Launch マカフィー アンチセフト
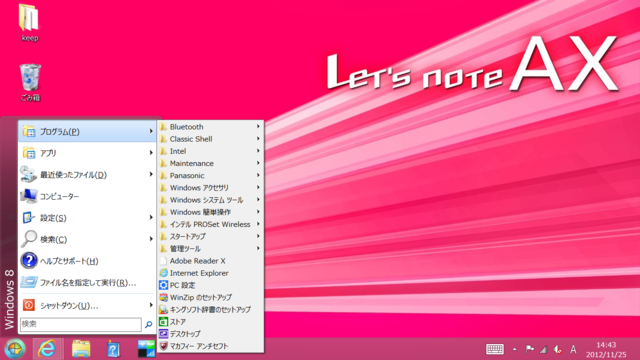 point(210,346)
